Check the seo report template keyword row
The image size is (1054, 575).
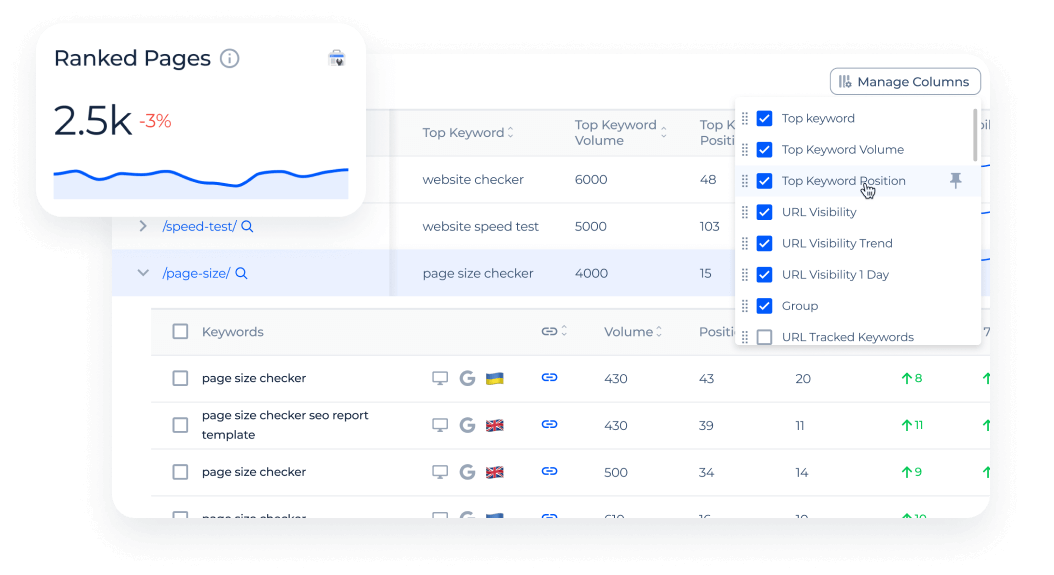[x=180, y=425]
